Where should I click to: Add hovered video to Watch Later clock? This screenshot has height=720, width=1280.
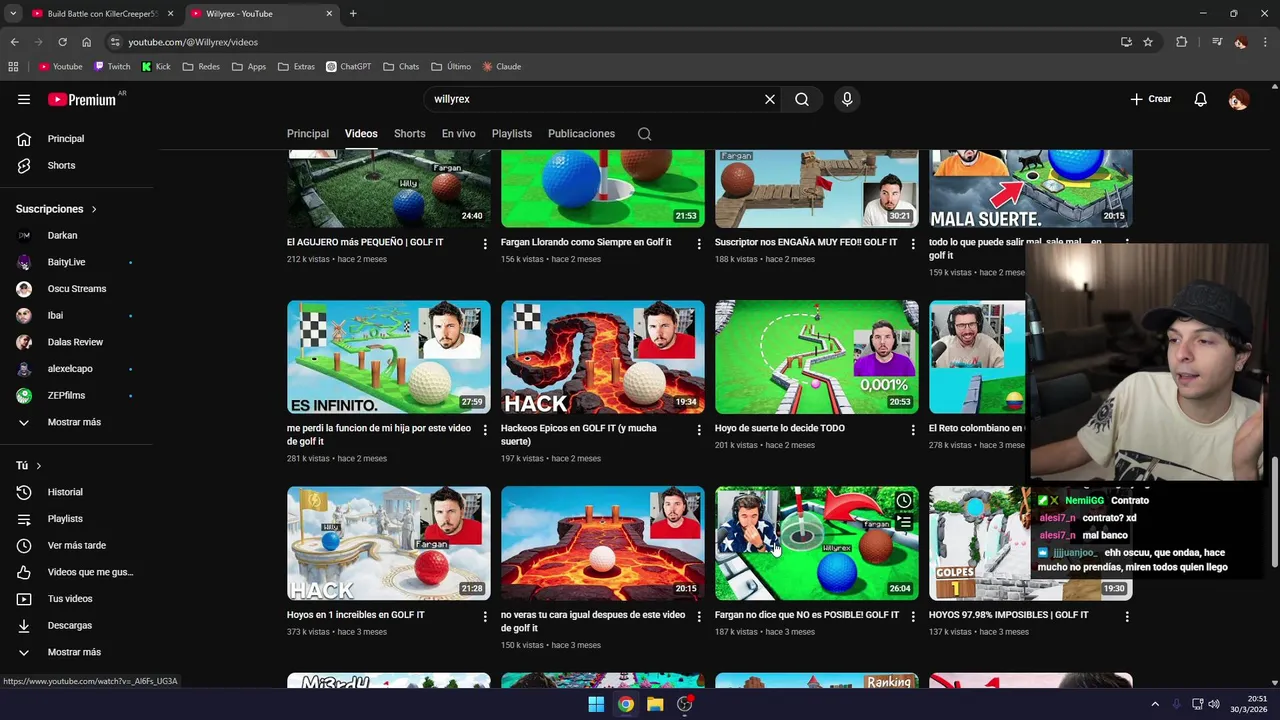904,500
